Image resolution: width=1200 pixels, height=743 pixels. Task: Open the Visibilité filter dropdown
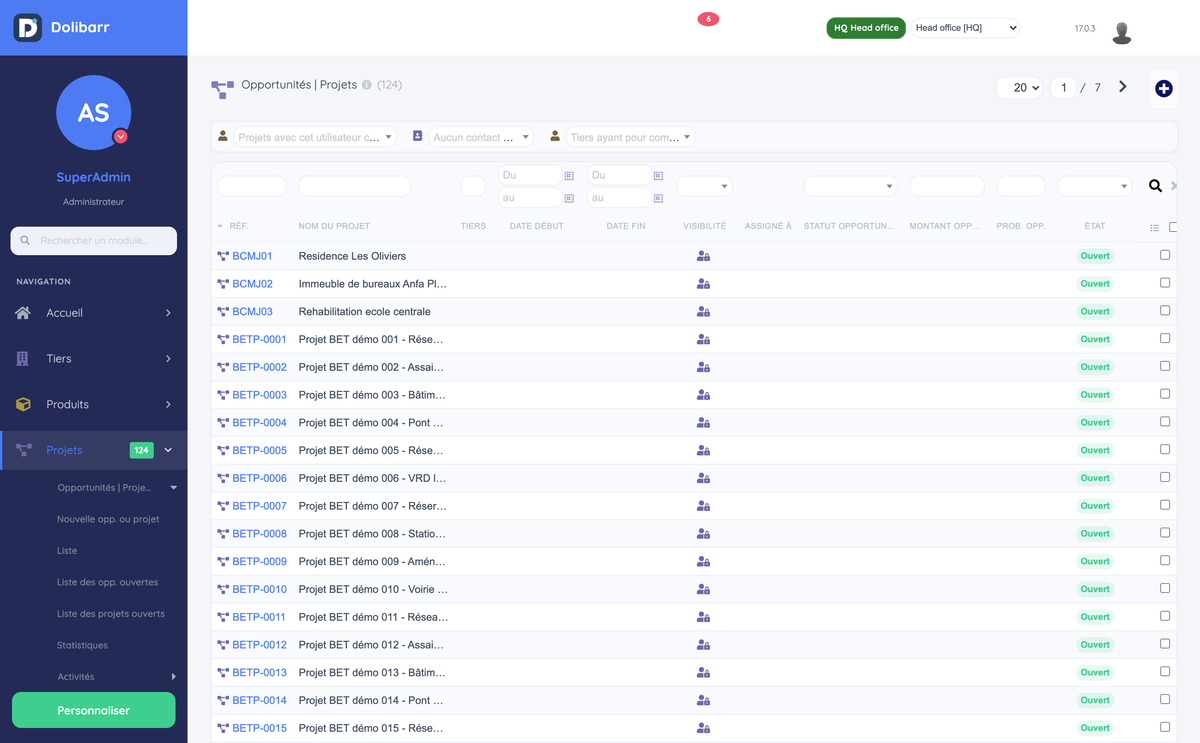704,186
